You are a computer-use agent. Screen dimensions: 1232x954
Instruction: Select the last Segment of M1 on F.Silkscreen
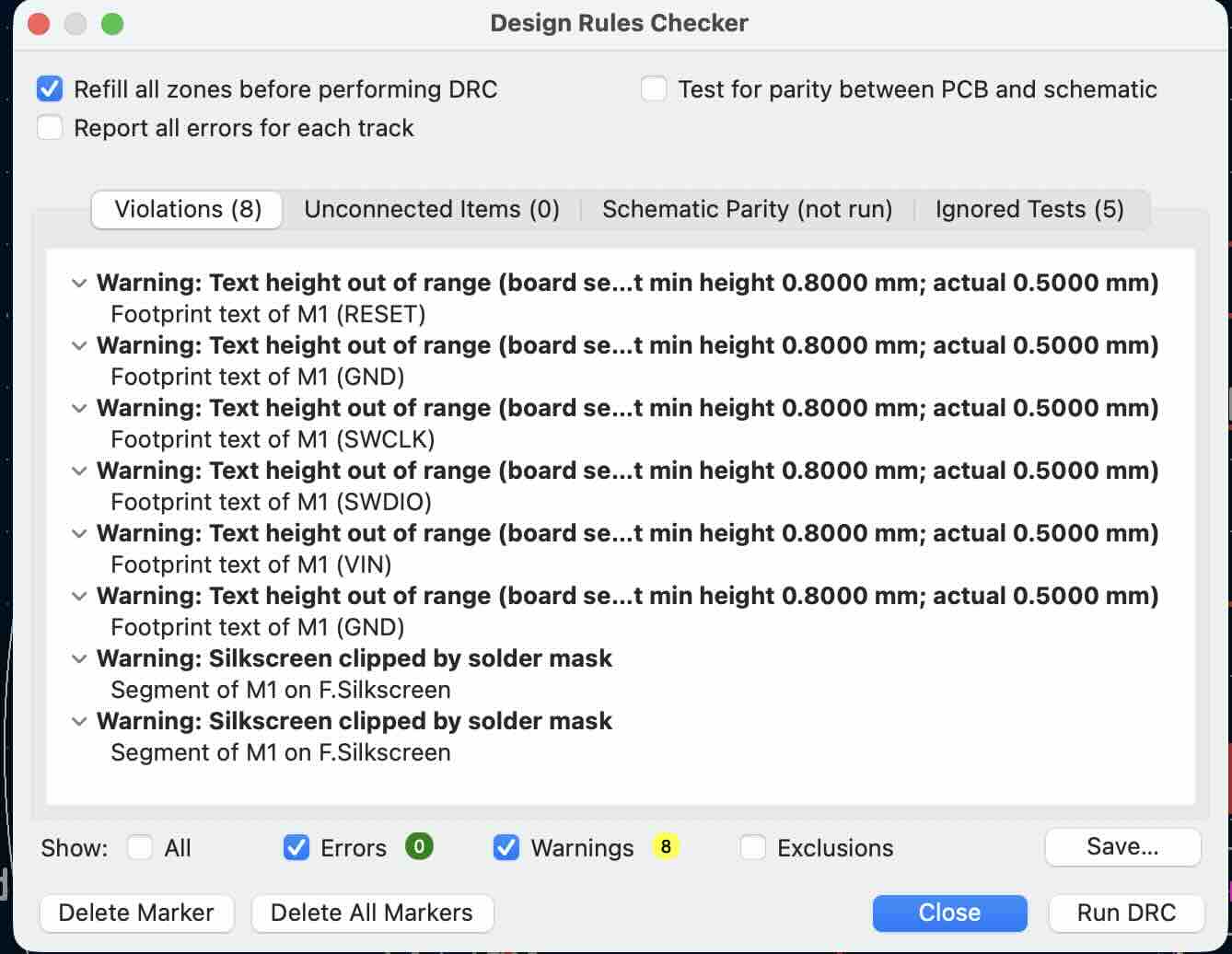(x=280, y=752)
